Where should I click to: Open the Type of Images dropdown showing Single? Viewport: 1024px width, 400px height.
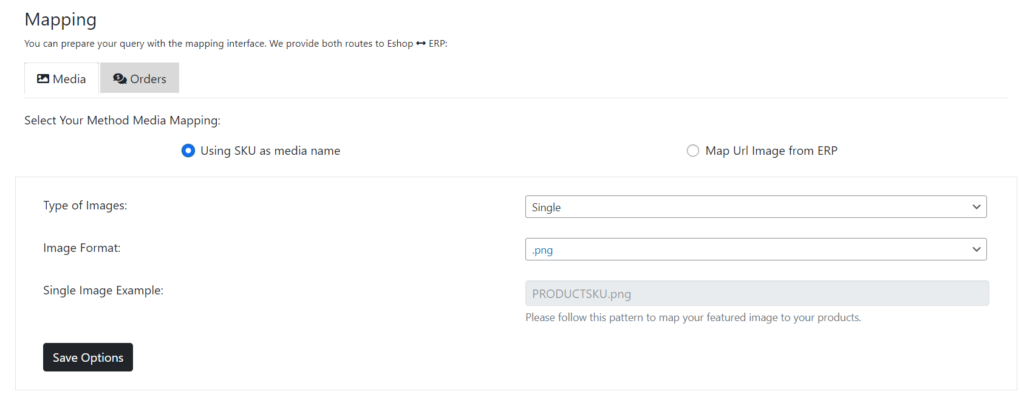755,207
